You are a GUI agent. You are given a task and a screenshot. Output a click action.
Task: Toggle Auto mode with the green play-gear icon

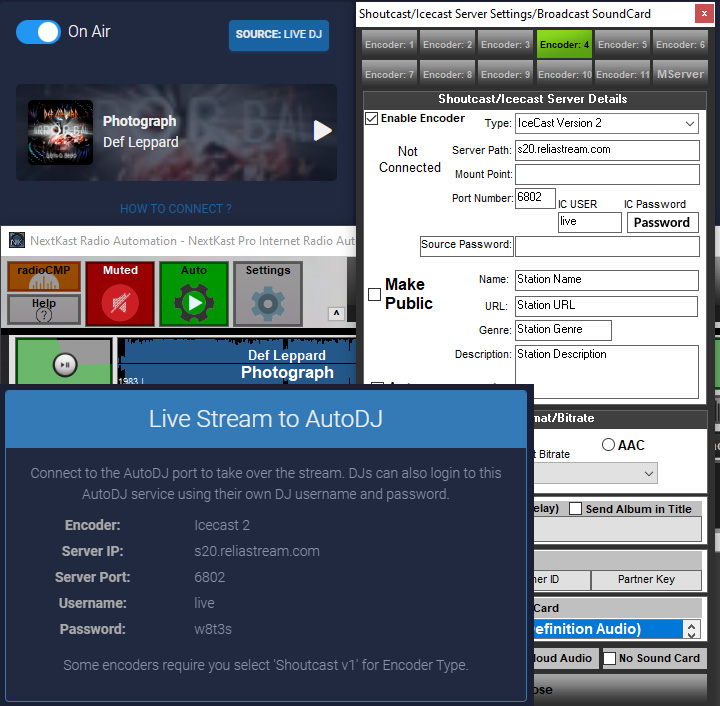(194, 301)
